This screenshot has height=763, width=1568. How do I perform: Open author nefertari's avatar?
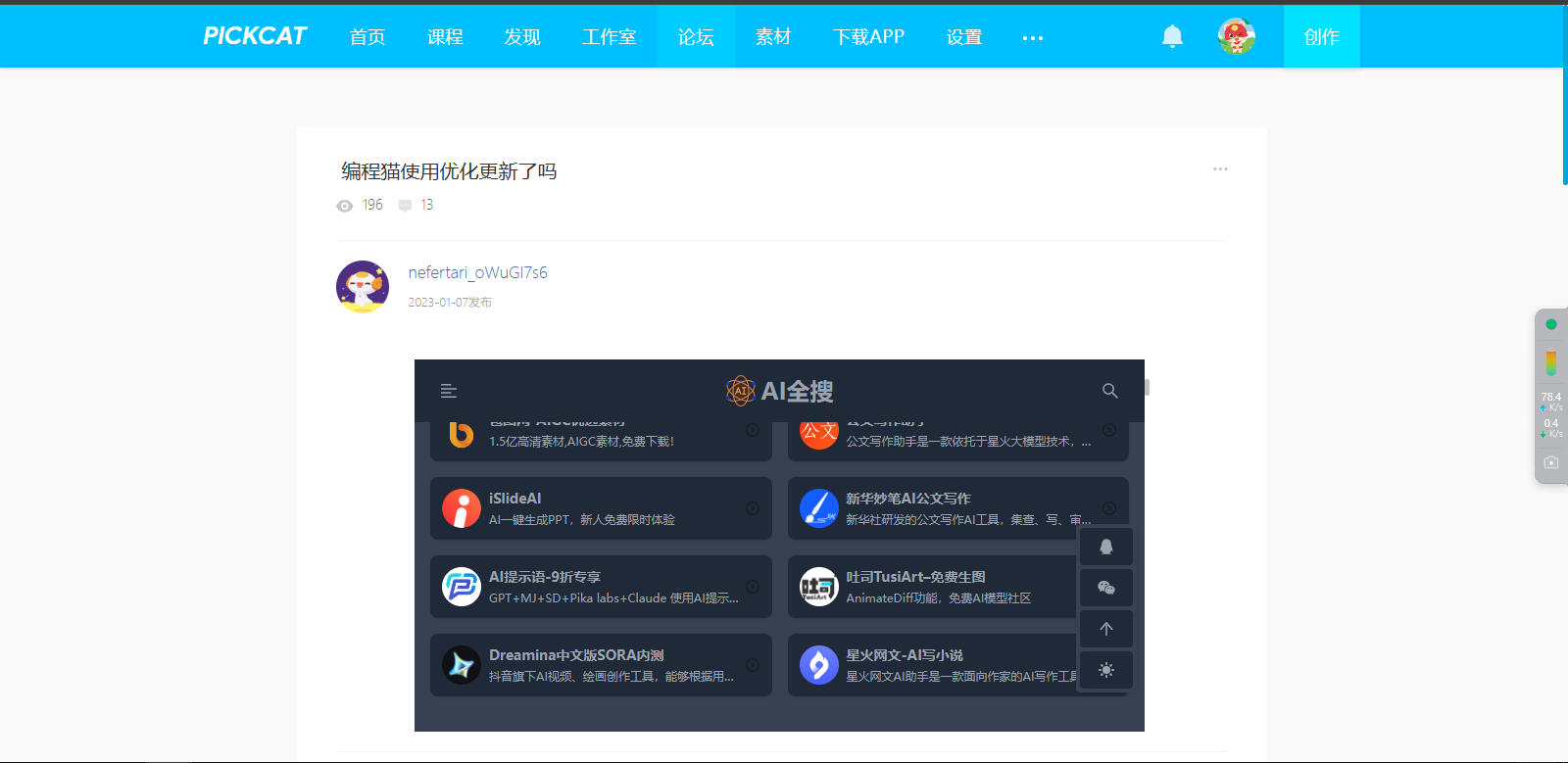click(363, 287)
